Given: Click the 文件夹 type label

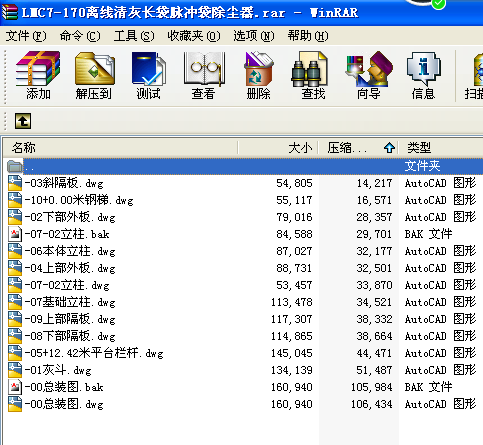Looking at the screenshot, I should pos(422,166).
